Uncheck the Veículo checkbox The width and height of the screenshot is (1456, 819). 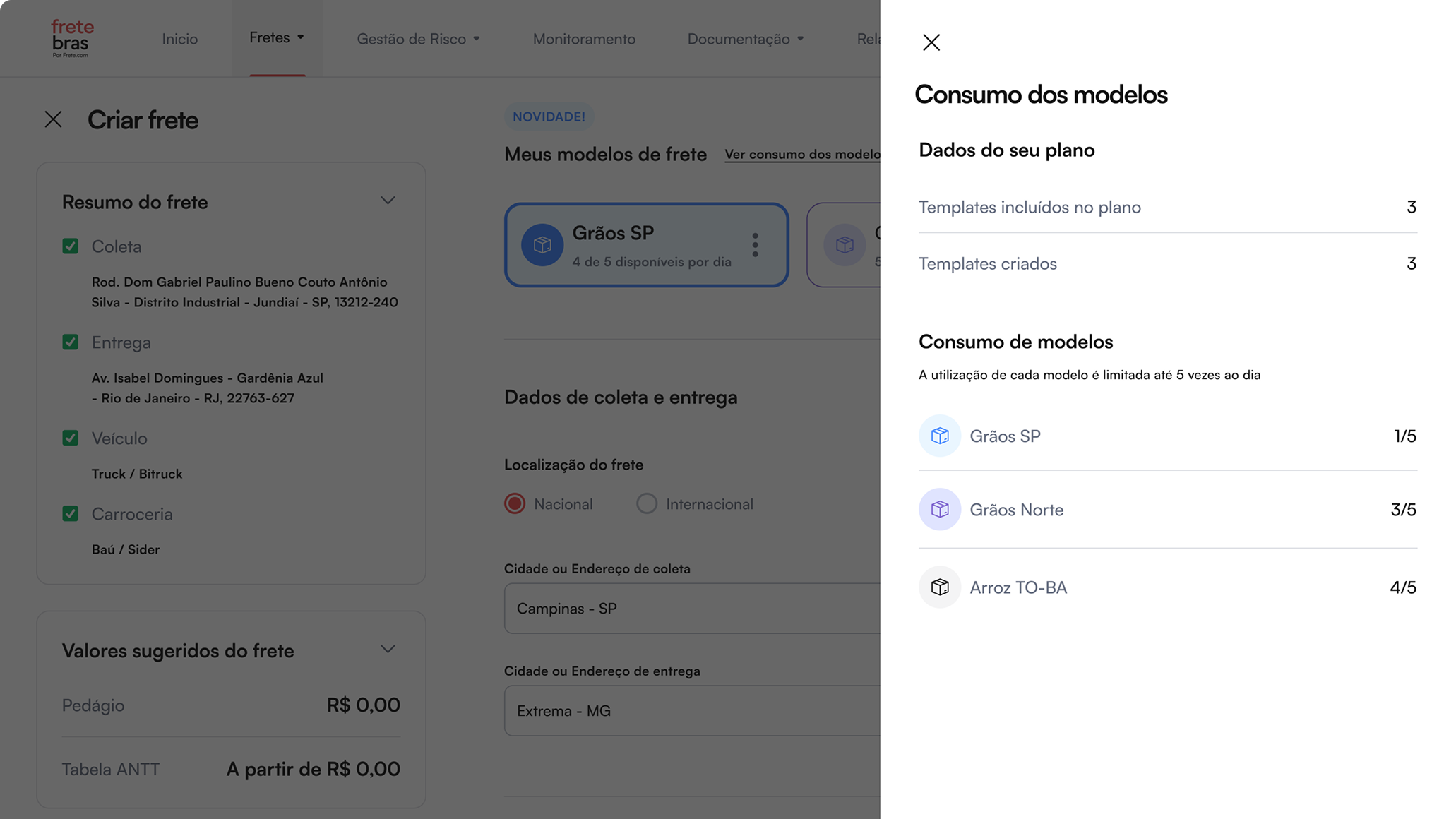(x=71, y=438)
